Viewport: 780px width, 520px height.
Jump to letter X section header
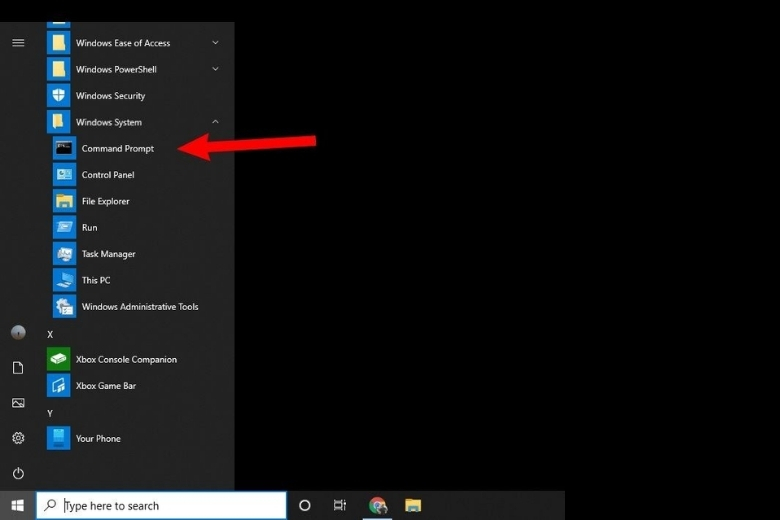click(x=50, y=334)
